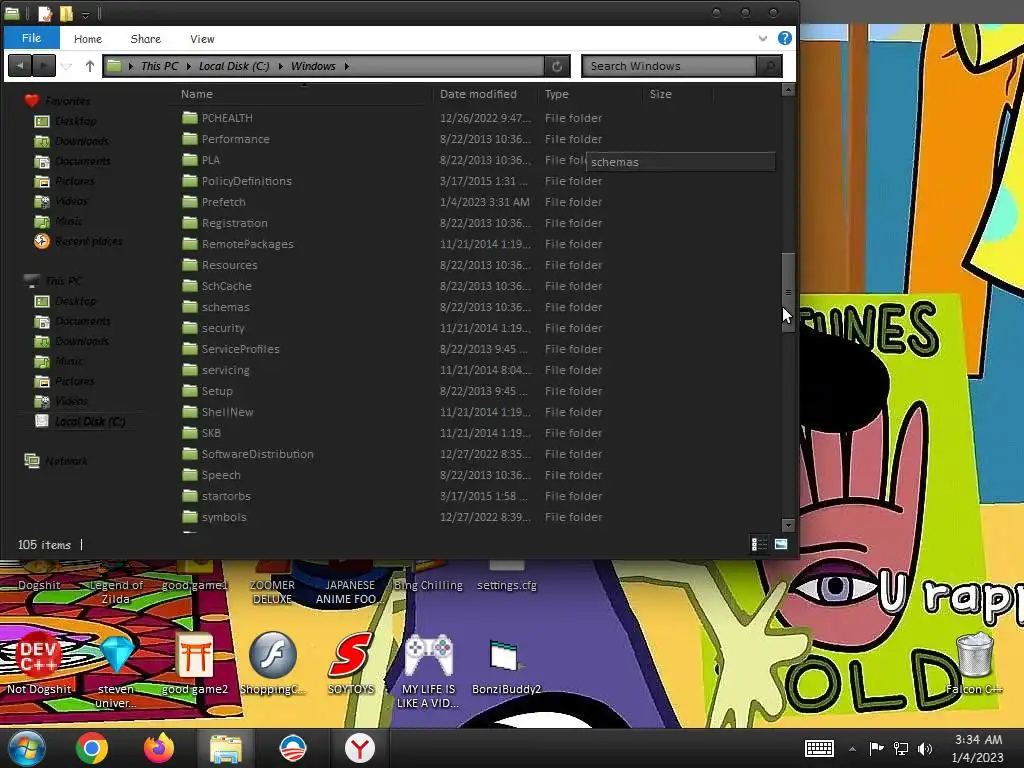
Task: Go back with the Back arrow
Action: 20,66
